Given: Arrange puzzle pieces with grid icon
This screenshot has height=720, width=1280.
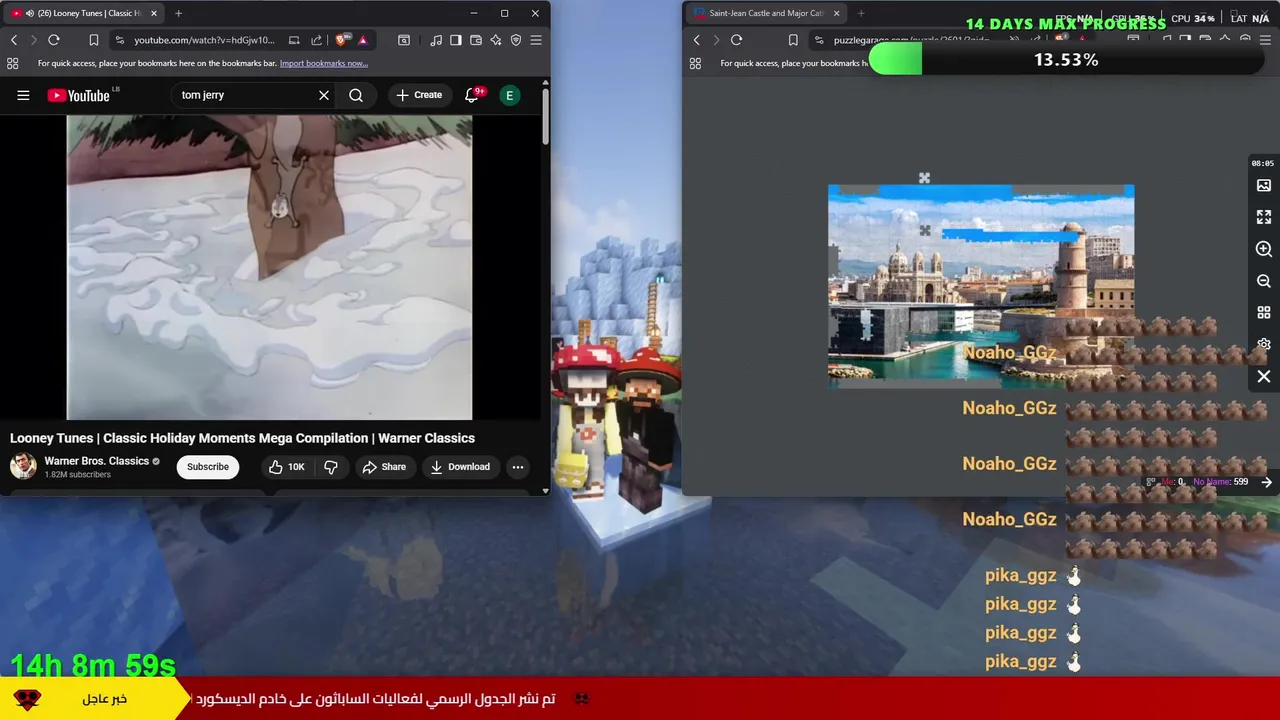Looking at the screenshot, I should click(x=1264, y=313).
